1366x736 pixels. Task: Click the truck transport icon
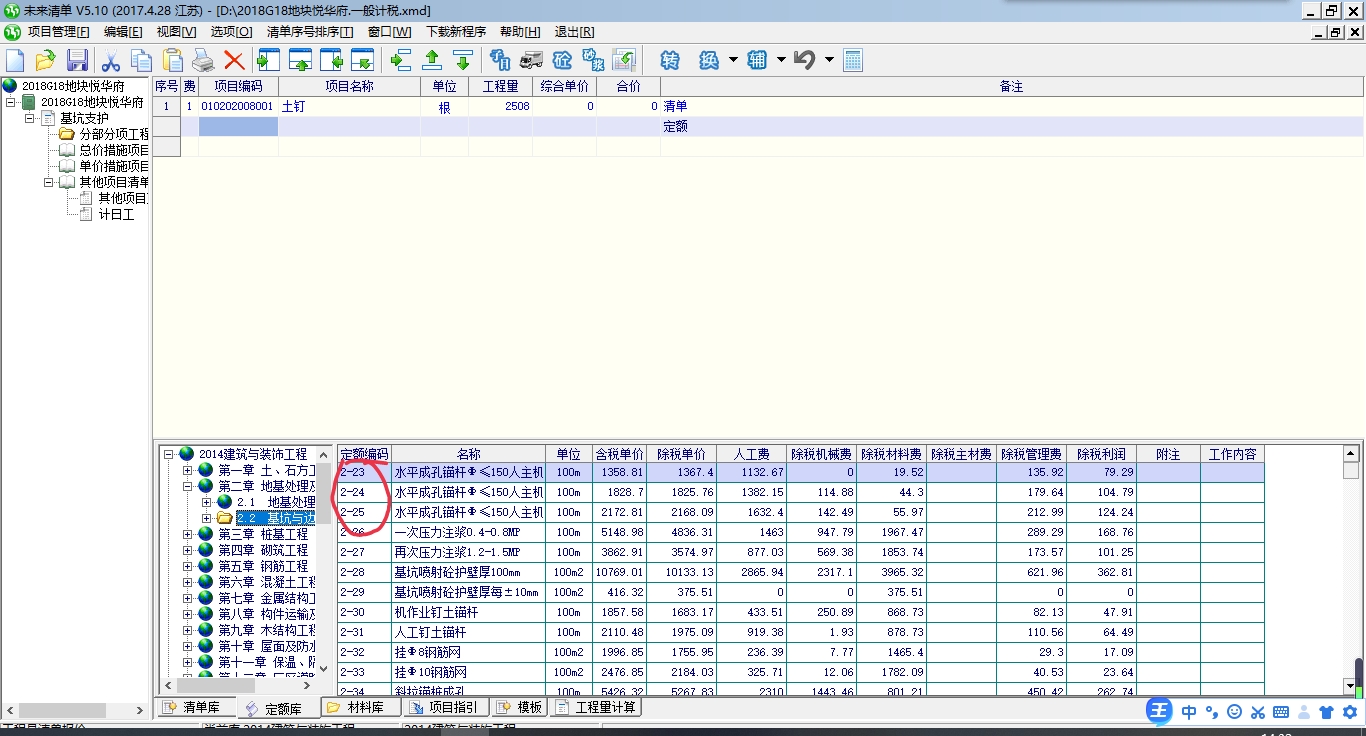[531, 60]
